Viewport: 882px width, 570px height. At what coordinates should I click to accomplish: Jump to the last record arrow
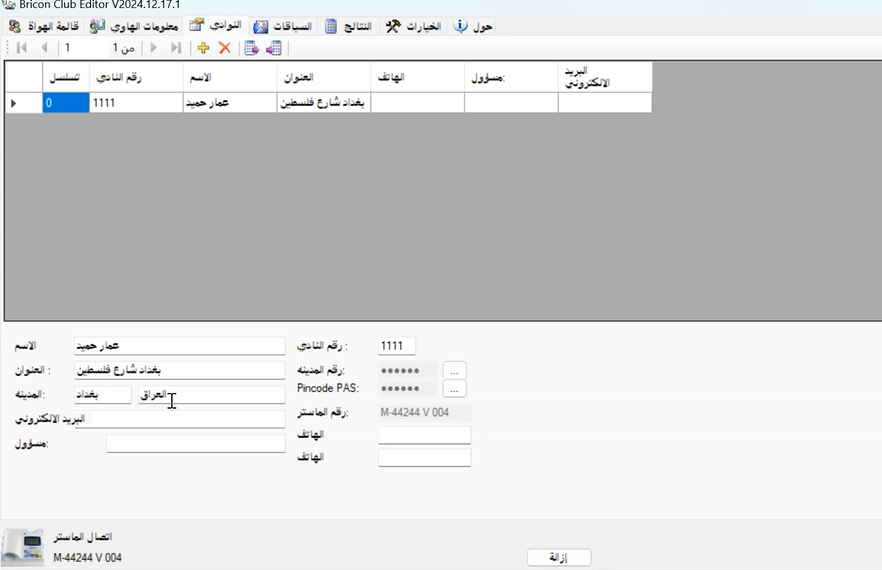[x=176, y=48]
